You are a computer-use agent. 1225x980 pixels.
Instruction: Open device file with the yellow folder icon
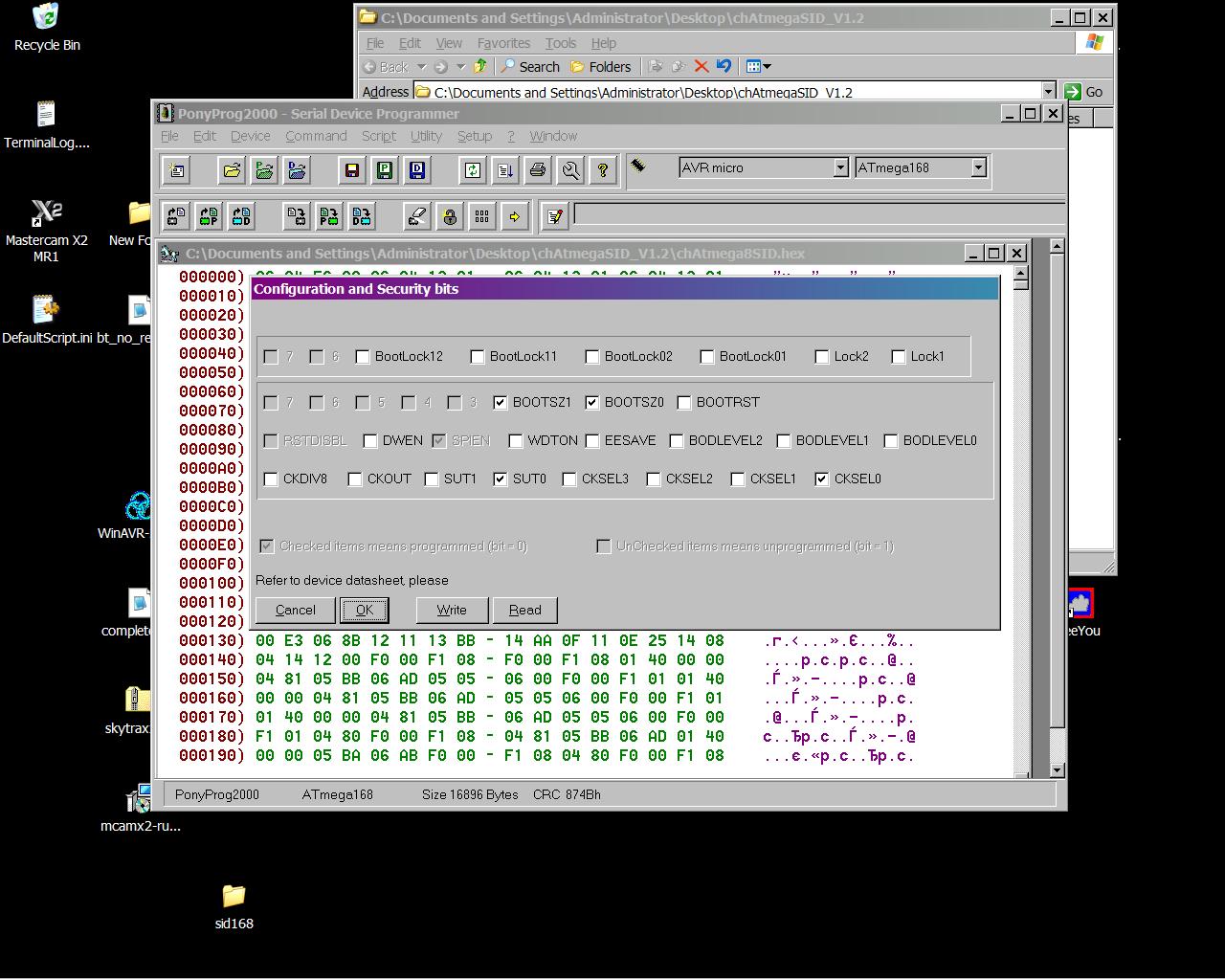[232, 170]
